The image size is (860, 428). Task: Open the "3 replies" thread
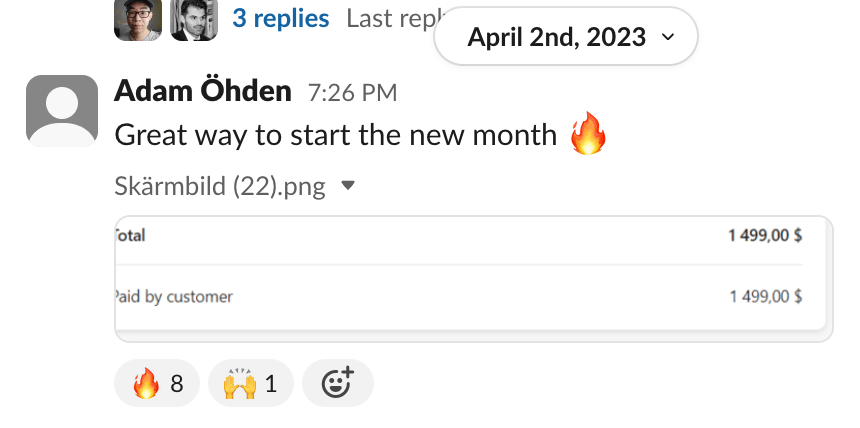(280, 18)
